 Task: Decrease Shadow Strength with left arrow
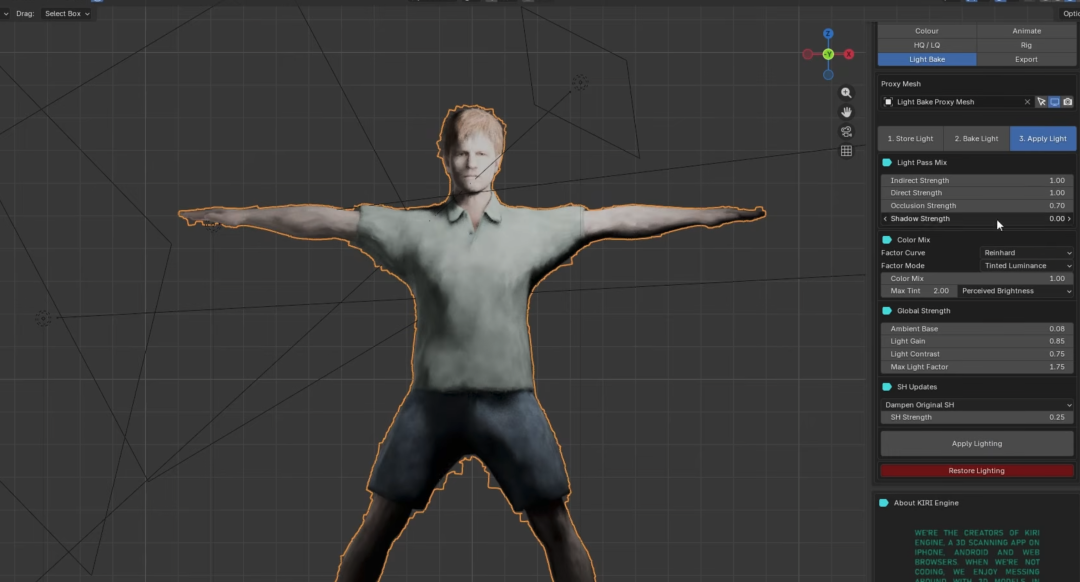(x=885, y=219)
